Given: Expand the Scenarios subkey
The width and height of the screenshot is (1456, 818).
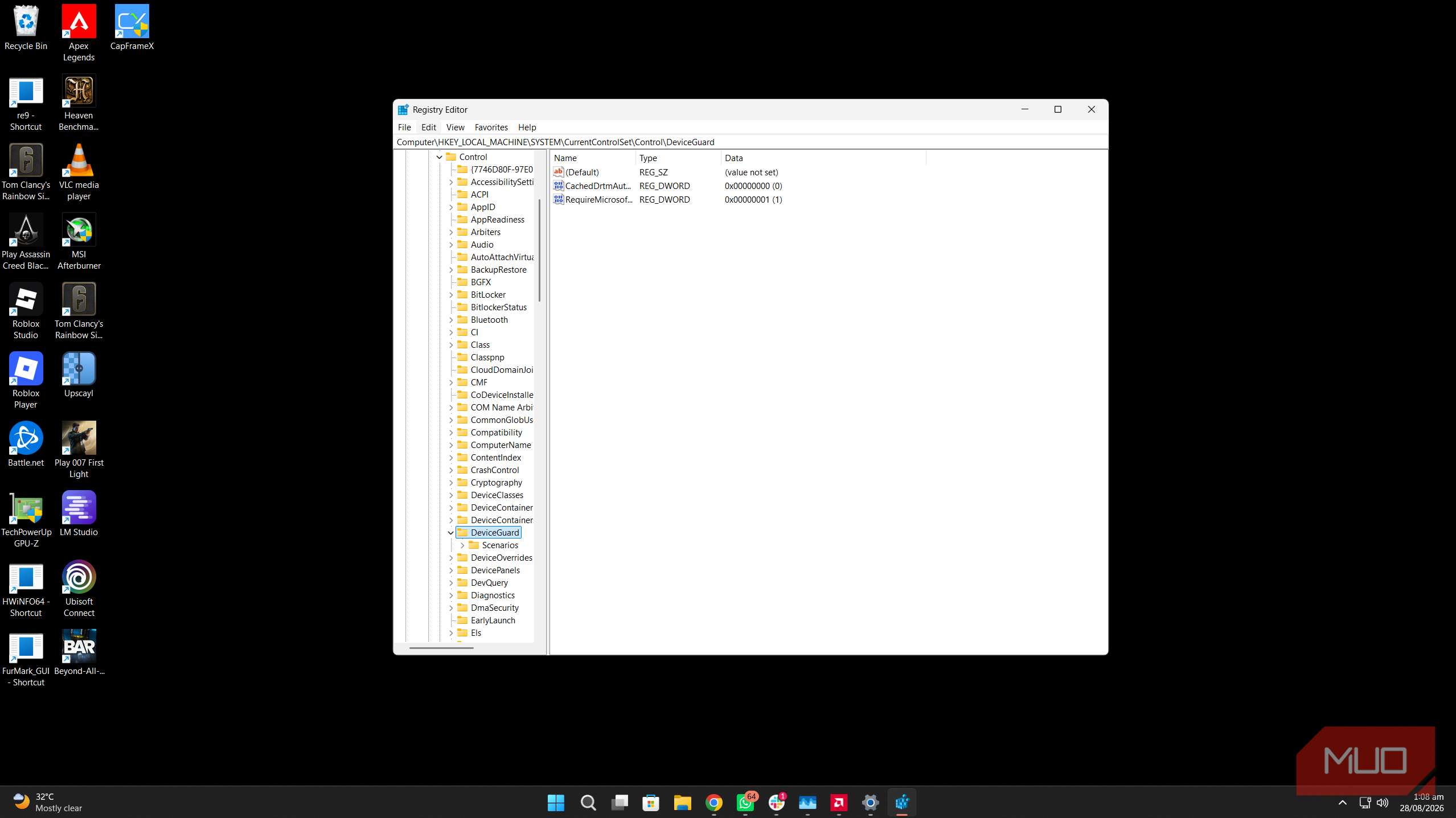Looking at the screenshot, I should click(x=462, y=545).
